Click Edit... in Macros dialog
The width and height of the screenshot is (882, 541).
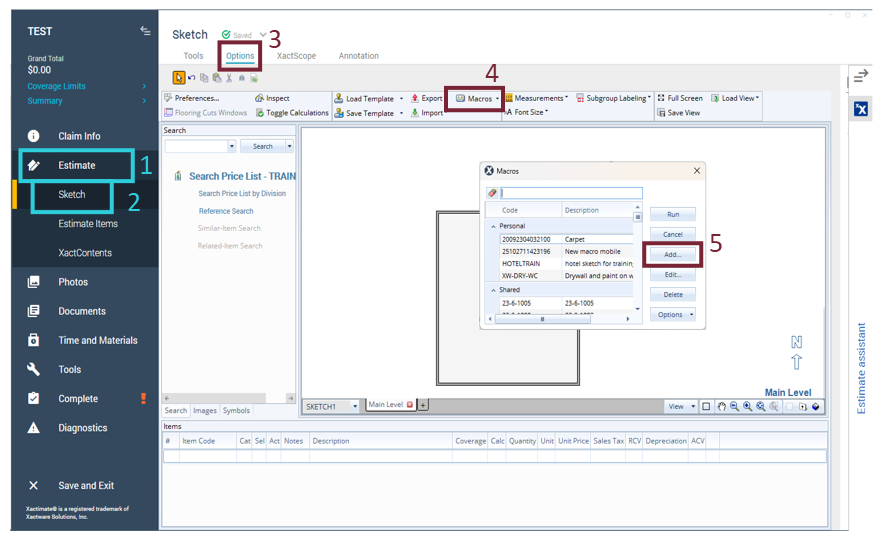(x=673, y=274)
